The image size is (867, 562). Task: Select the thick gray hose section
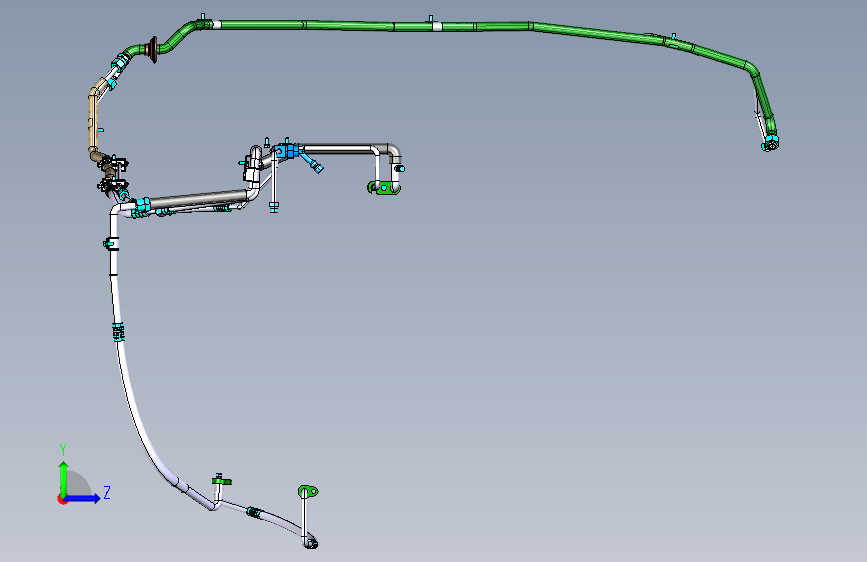point(199,199)
